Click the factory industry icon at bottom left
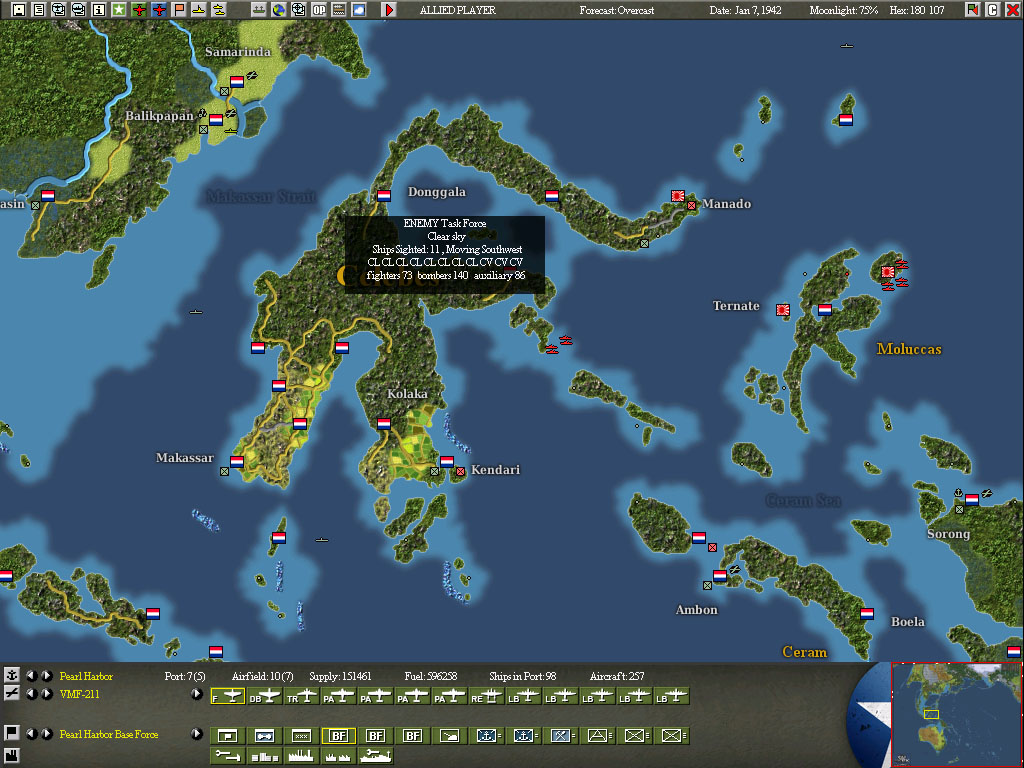This screenshot has height=768, width=1024. pos(12,756)
